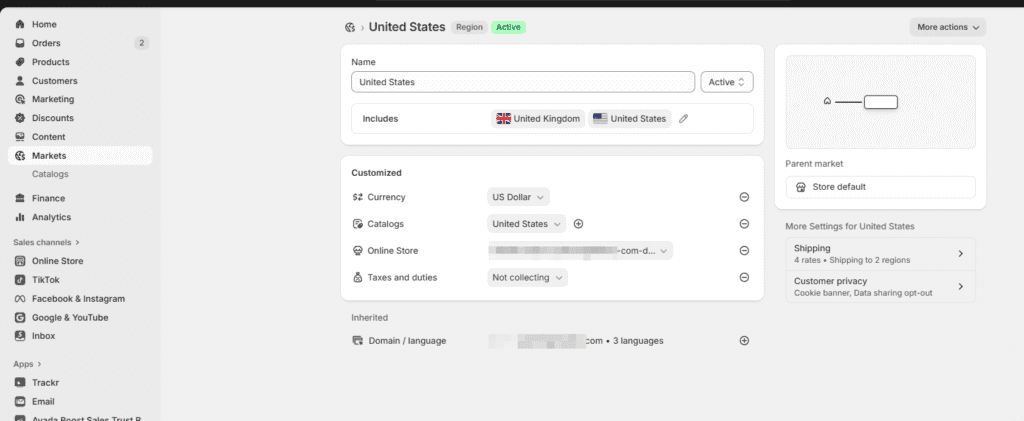Open the Not collecting taxes dropdown

528,277
